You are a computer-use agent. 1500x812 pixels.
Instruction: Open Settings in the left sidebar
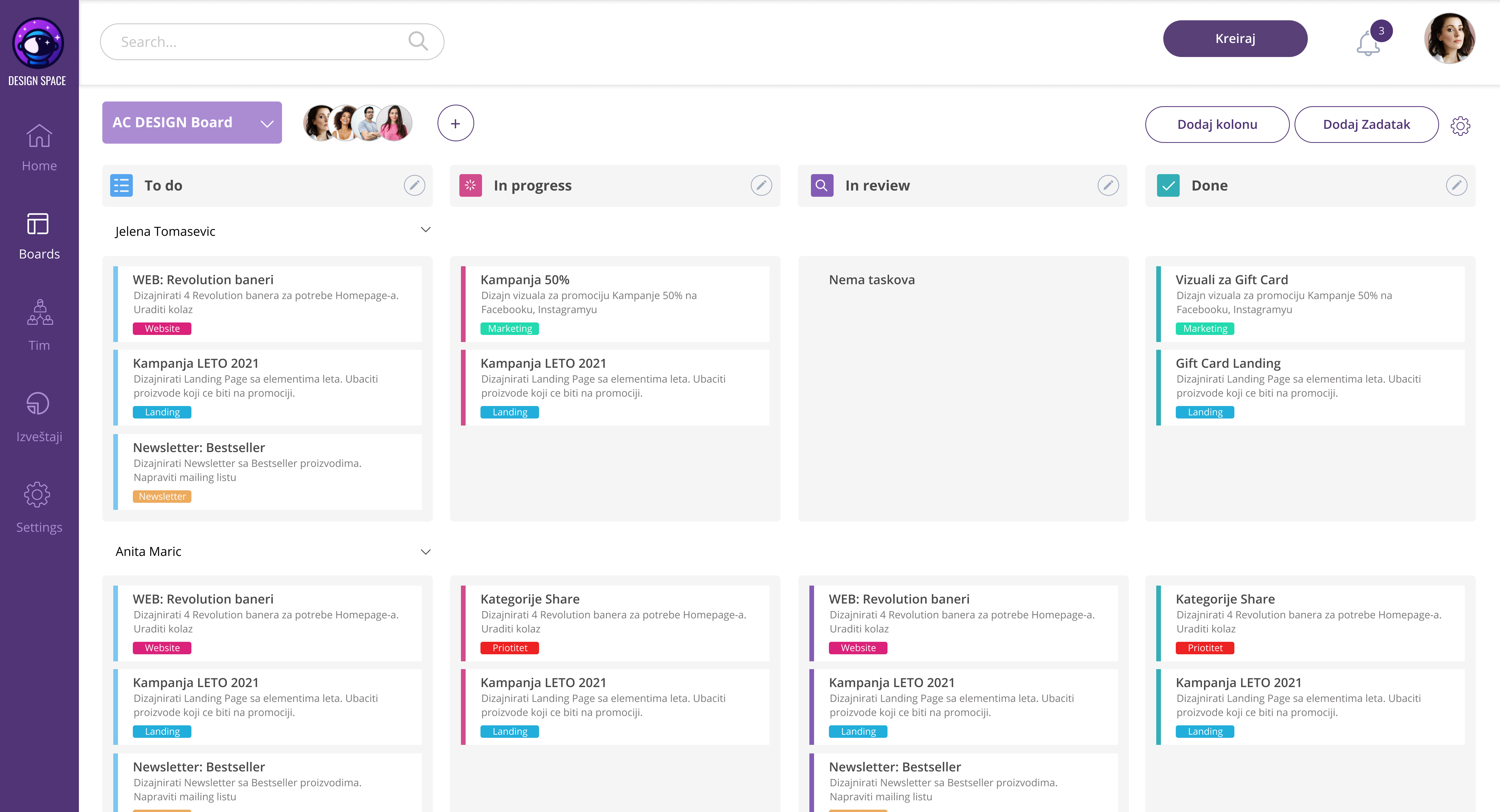pyautogui.click(x=39, y=508)
